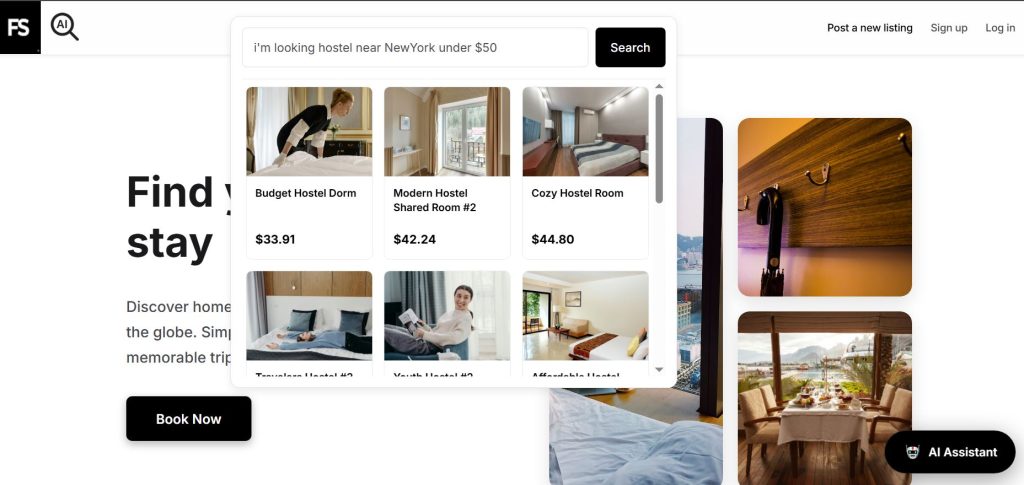Viewport: 1024px width, 485px height.
Task: Click the scrollbar down arrow in results
Action: [659, 369]
